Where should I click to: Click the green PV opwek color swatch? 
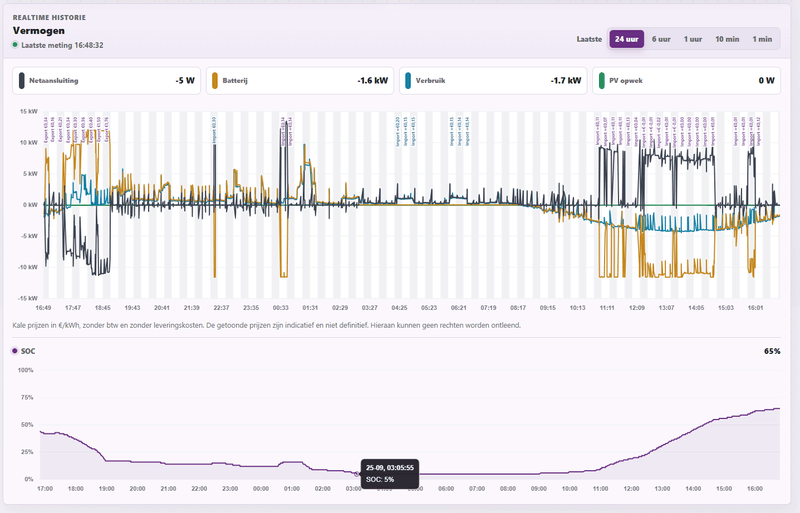pyautogui.click(x=602, y=81)
